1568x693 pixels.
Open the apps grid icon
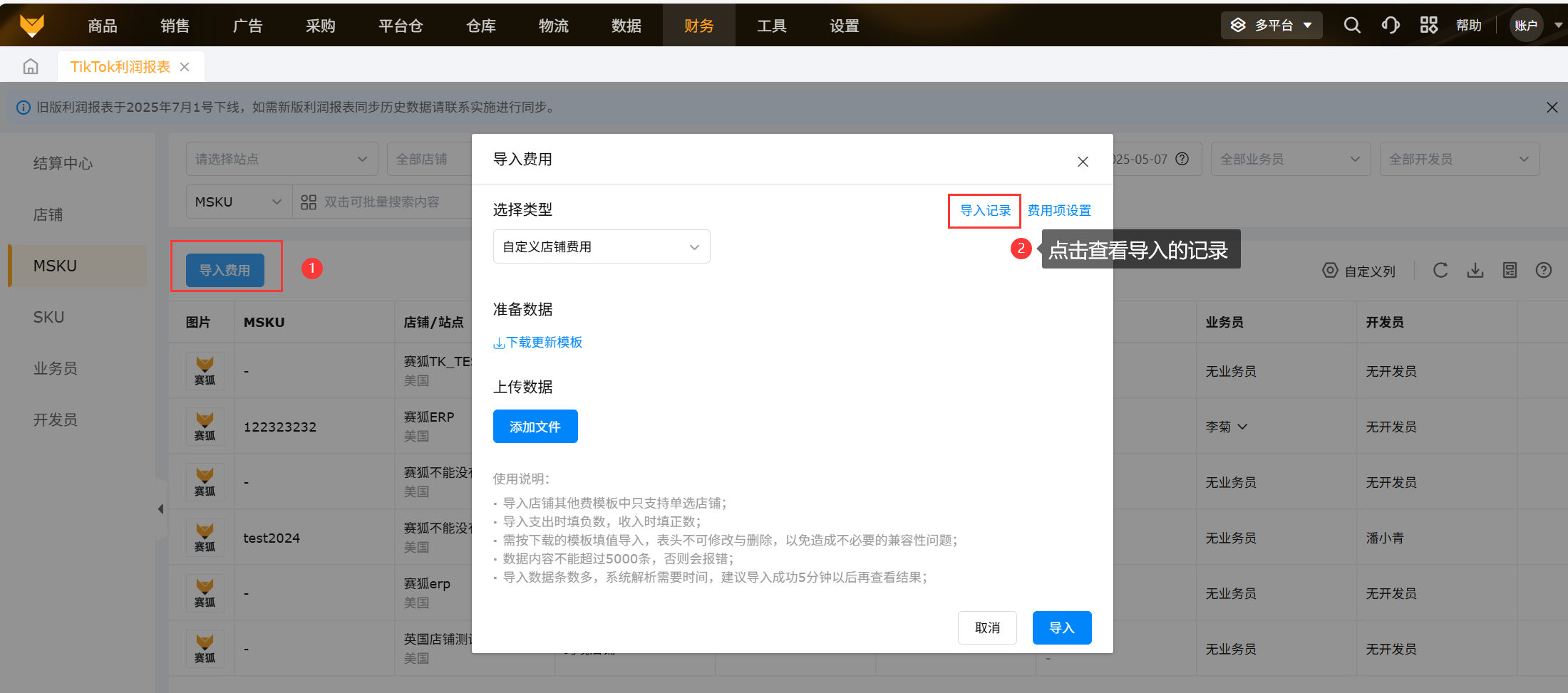tap(1429, 26)
